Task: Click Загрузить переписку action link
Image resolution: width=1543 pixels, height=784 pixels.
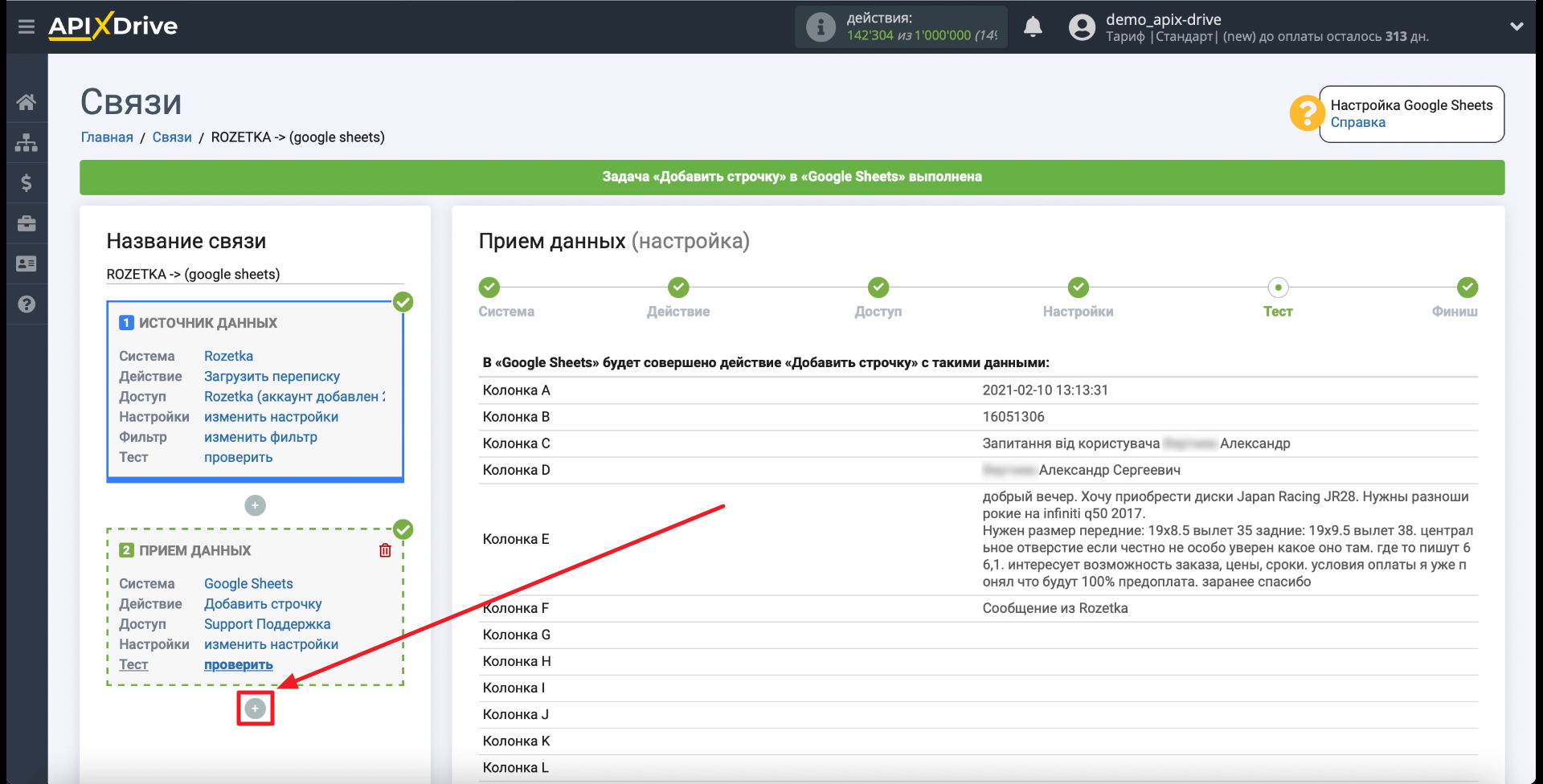Action: point(272,376)
